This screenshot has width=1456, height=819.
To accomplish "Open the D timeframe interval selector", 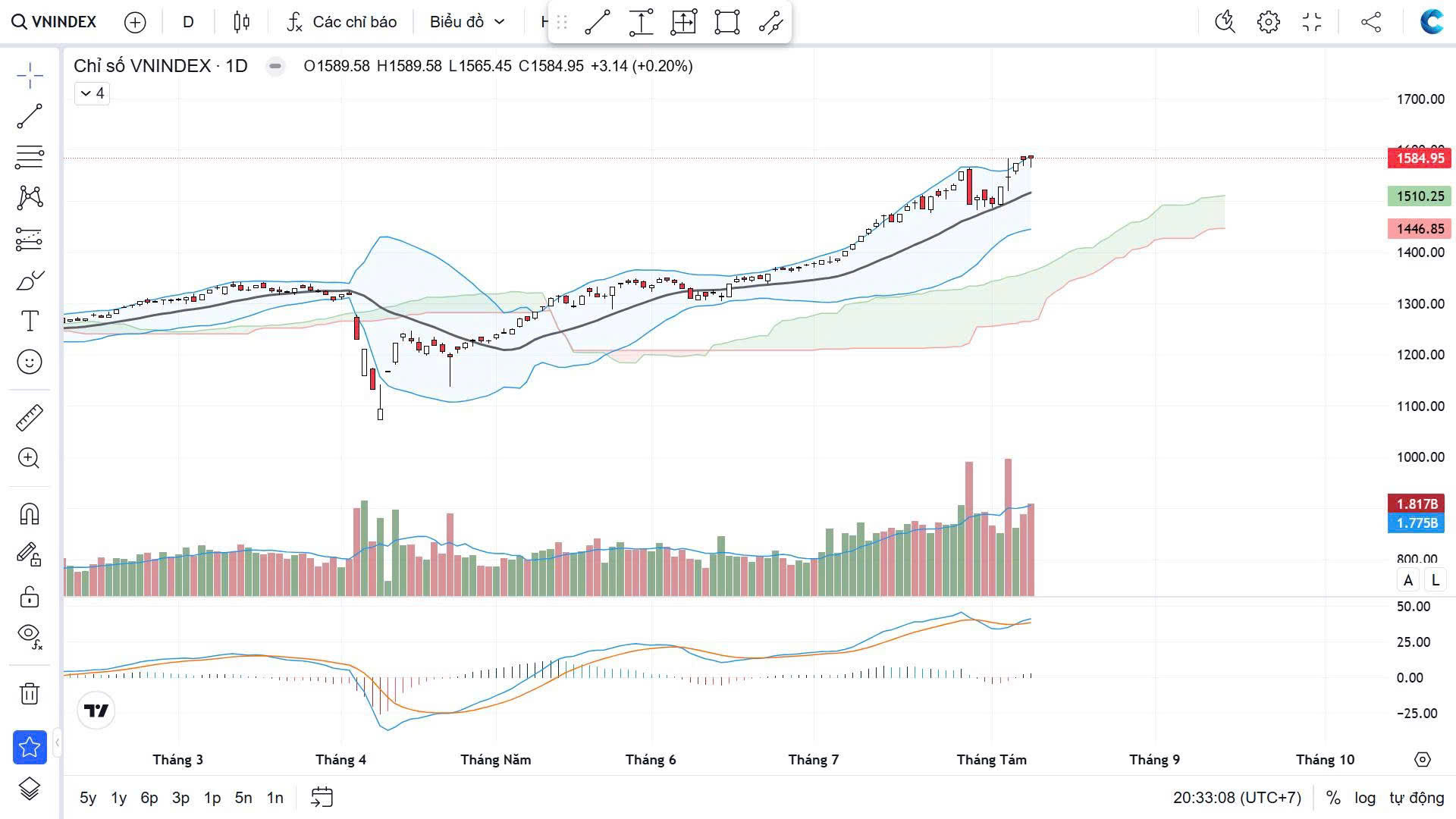I will point(188,22).
